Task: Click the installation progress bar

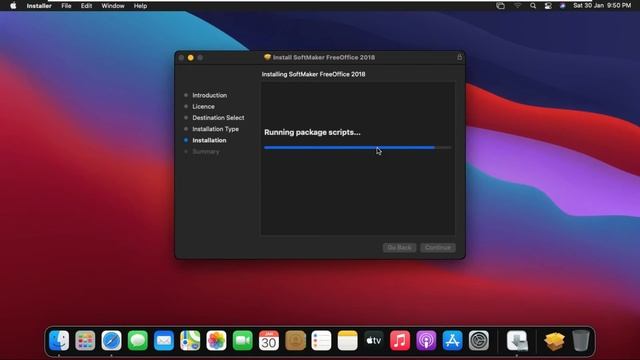Action: (x=358, y=147)
